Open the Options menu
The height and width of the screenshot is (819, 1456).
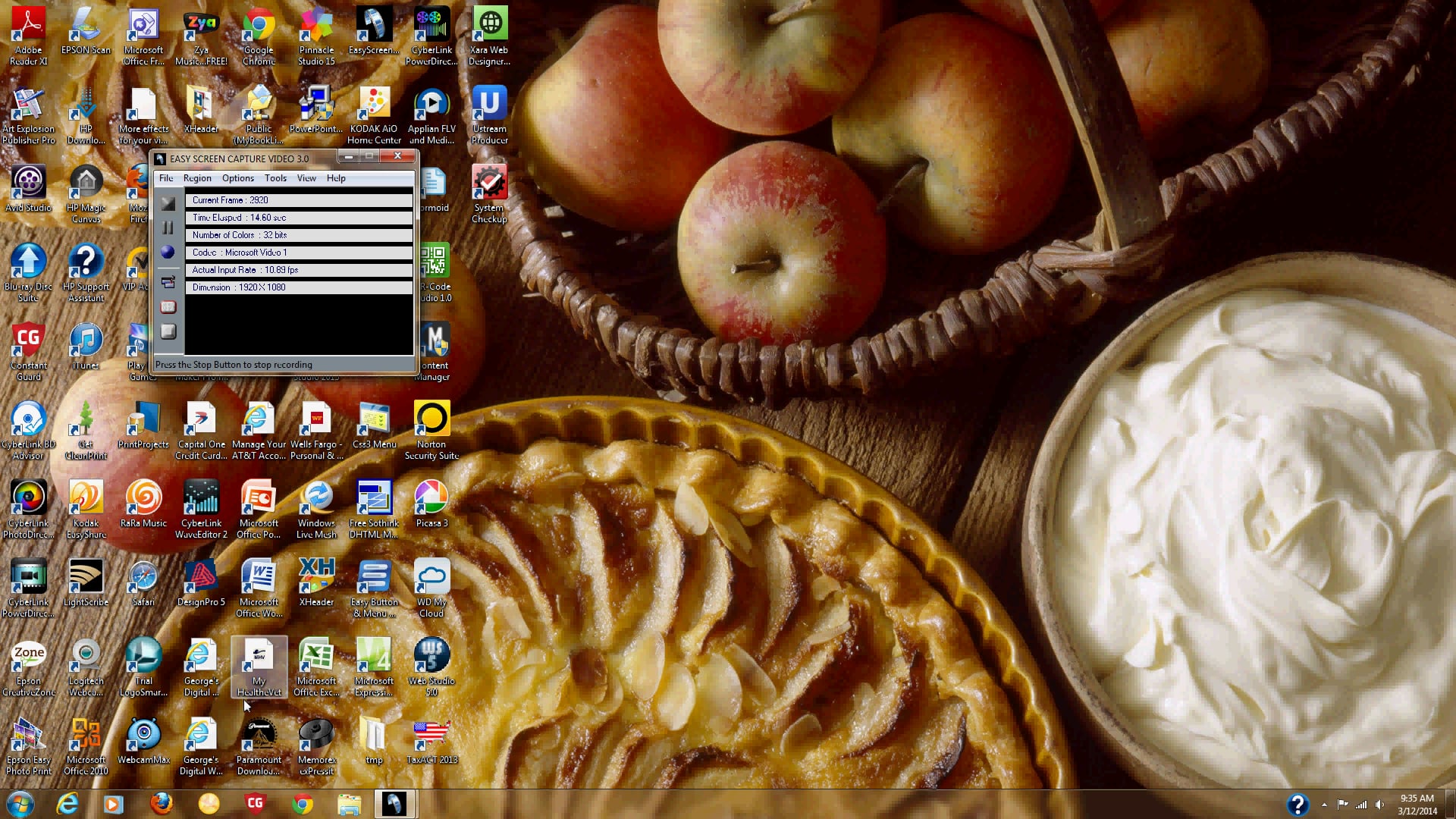238,178
